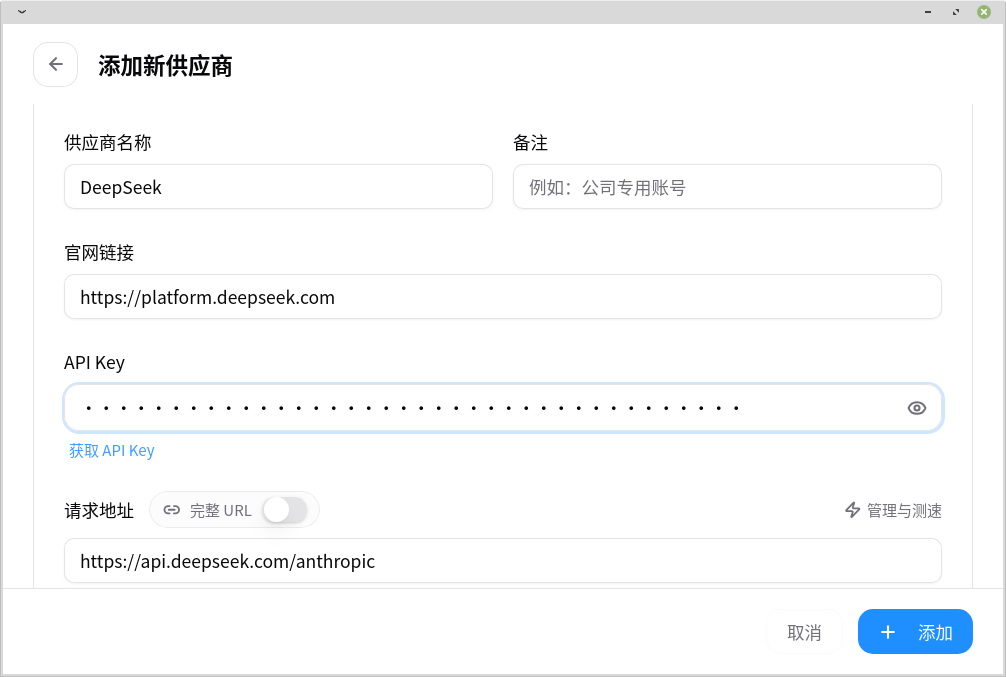Click the 备注 label
Image resolution: width=1006 pixels, height=677 pixels.
531,142
